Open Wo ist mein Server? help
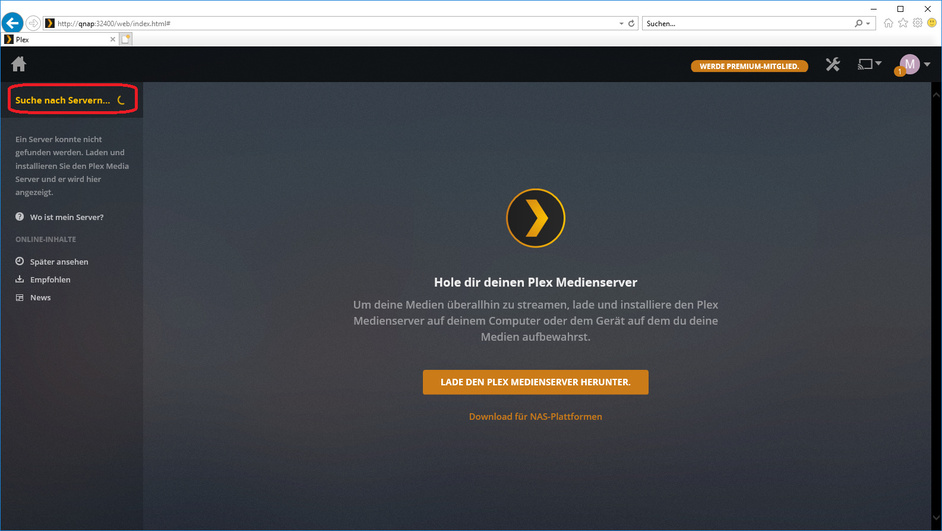942x531 pixels. [67, 217]
